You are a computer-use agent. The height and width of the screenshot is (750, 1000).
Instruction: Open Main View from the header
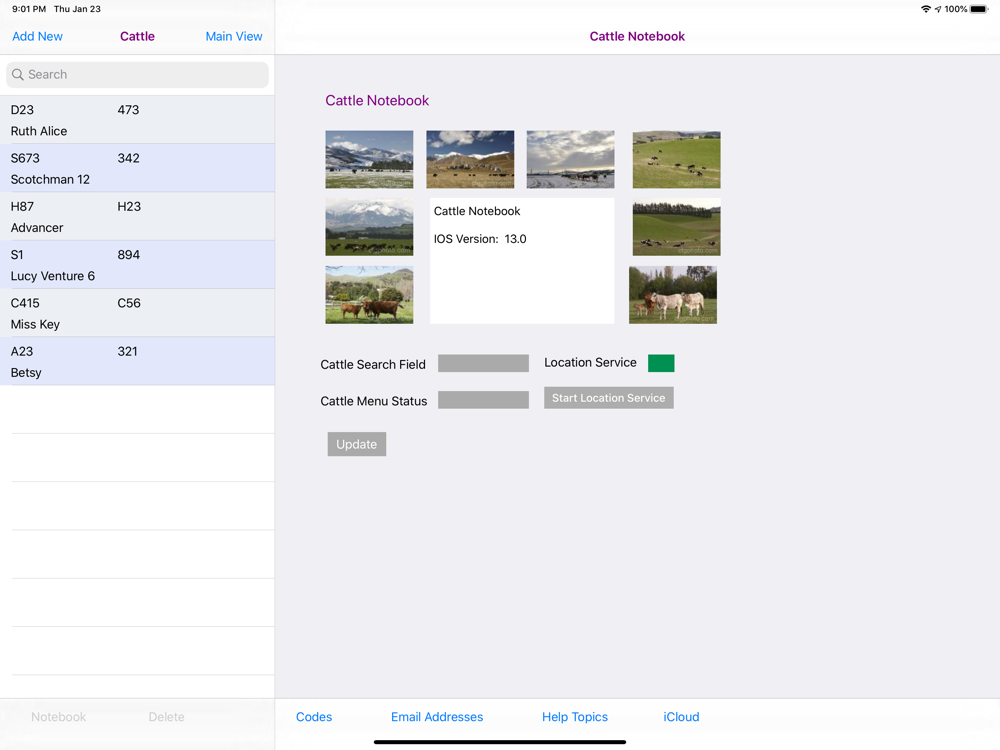233,36
